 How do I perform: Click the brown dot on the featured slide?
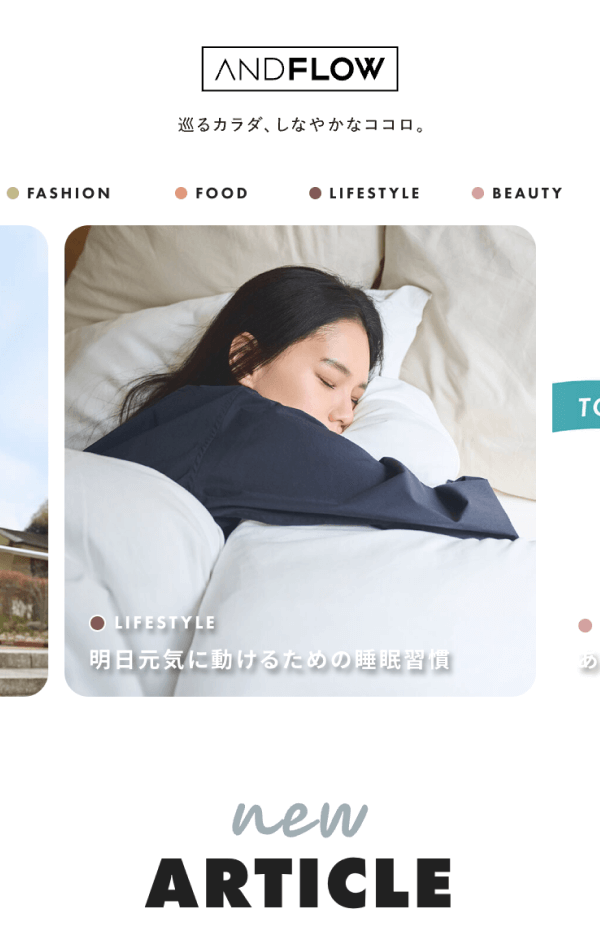click(97, 623)
